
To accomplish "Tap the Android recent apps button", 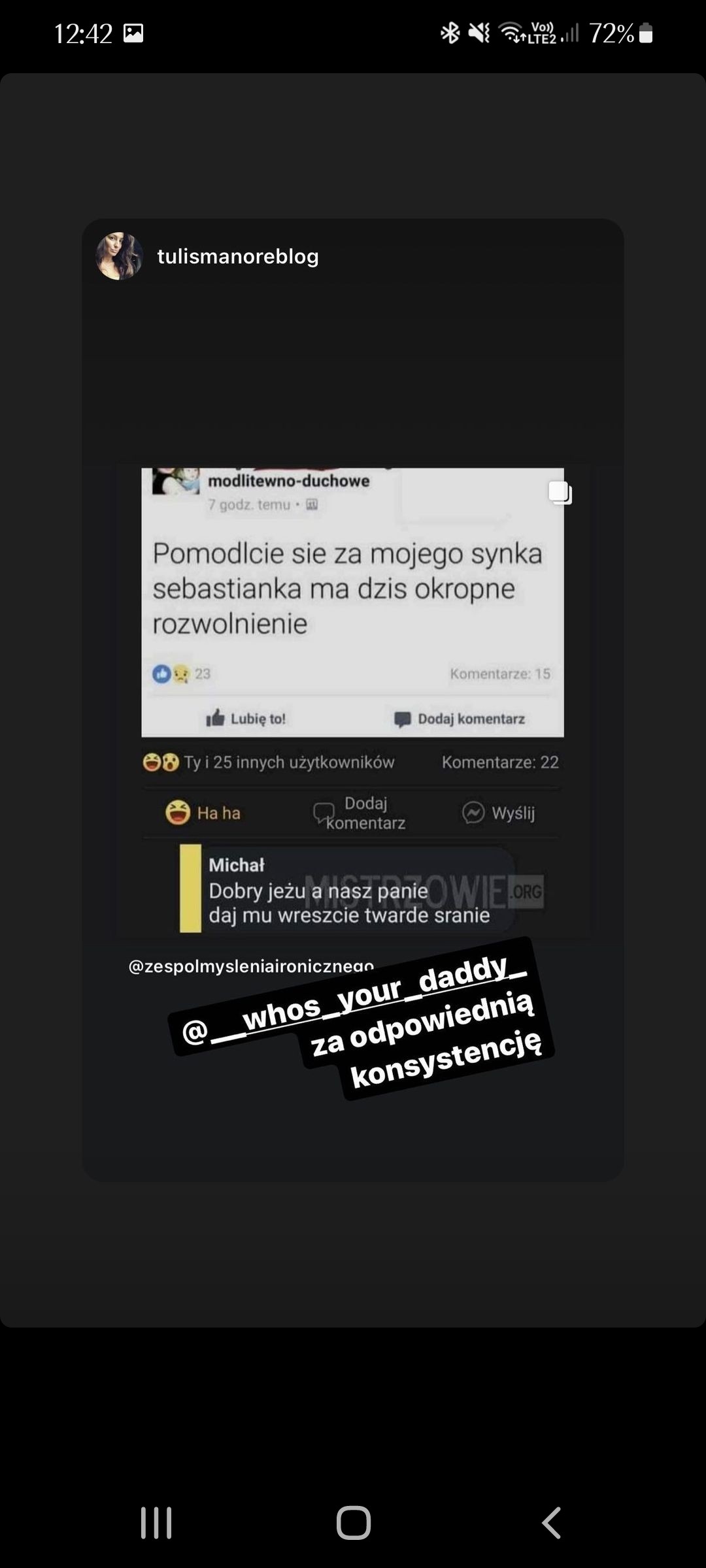I will (x=156, y=1523).
